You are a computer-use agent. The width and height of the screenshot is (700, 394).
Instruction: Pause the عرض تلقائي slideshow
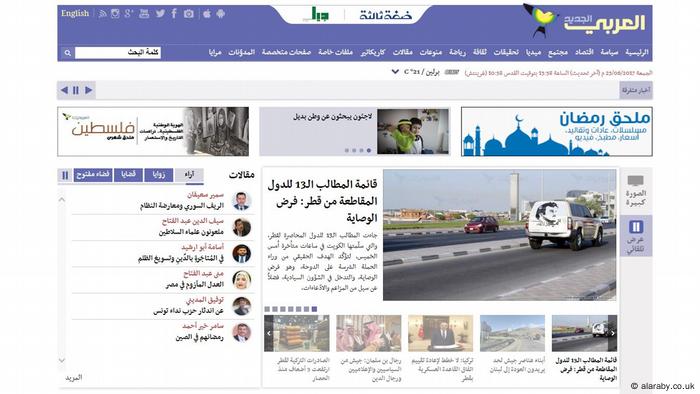pyautogui.click(x=636, y=227)
